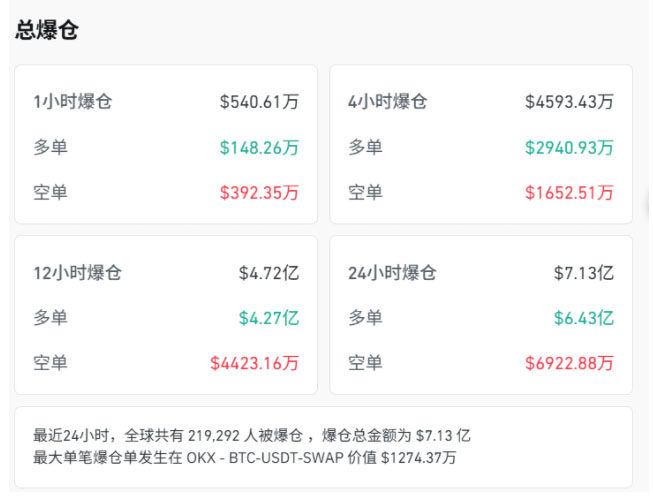
Task: Click the green 1-hour long value $148.26万
Action: pyautogui.click(x=259, y=148)
